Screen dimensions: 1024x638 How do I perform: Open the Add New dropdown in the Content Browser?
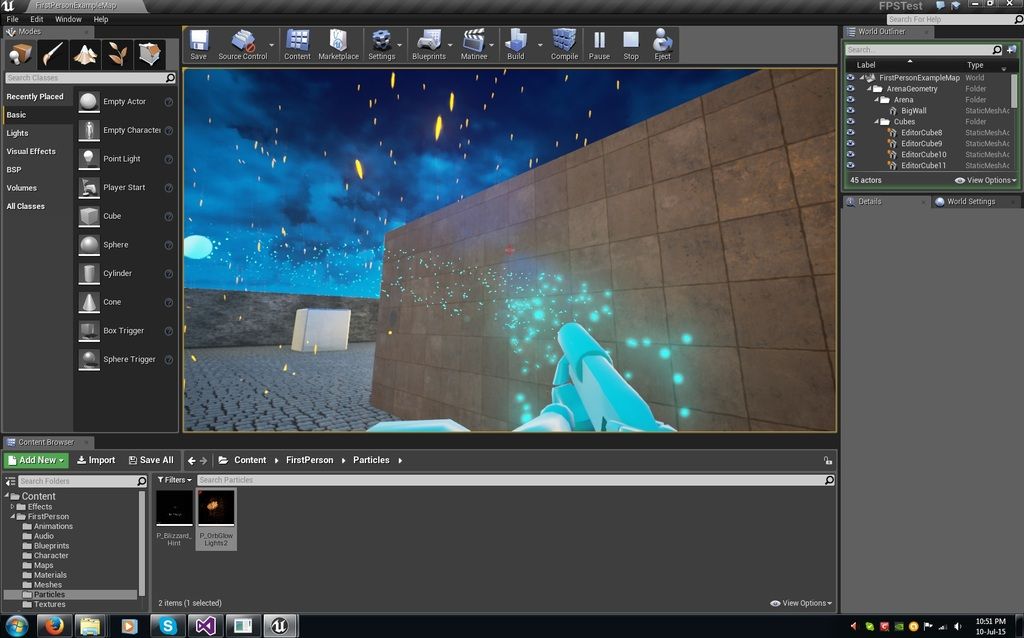point(36,460)
